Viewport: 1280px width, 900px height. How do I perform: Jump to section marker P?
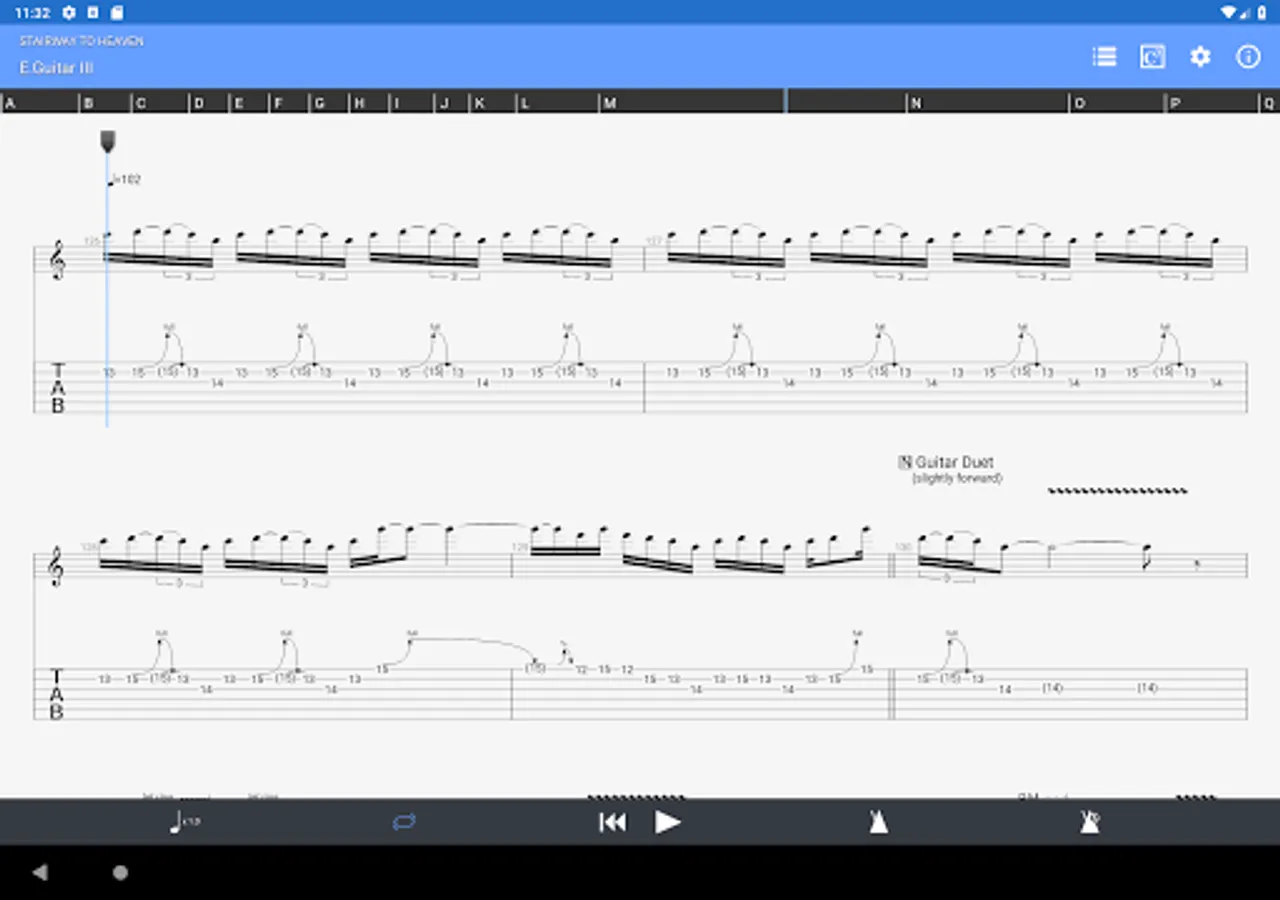[1175, 103]
